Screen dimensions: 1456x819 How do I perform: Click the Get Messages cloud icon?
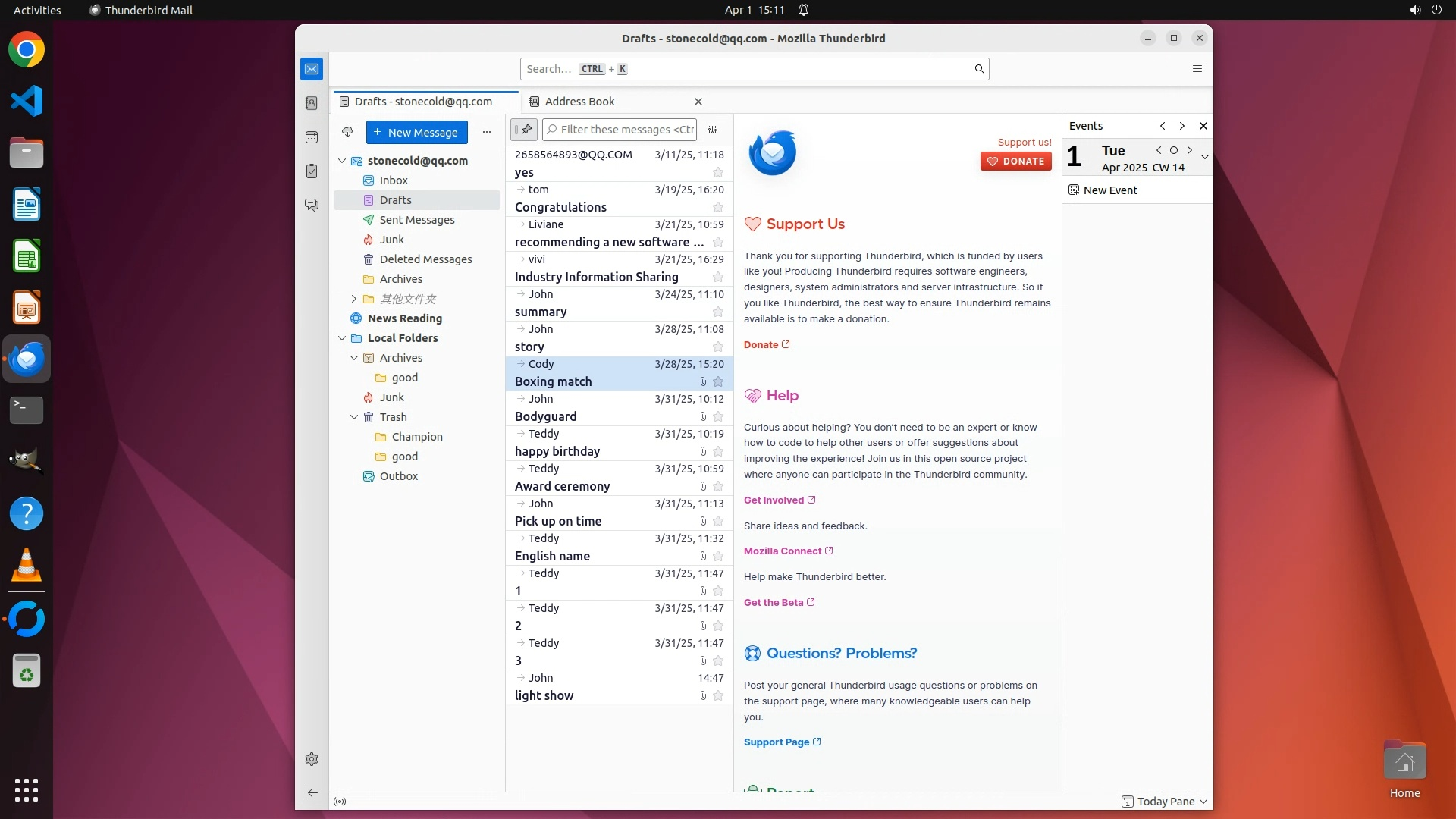[347, 132]
